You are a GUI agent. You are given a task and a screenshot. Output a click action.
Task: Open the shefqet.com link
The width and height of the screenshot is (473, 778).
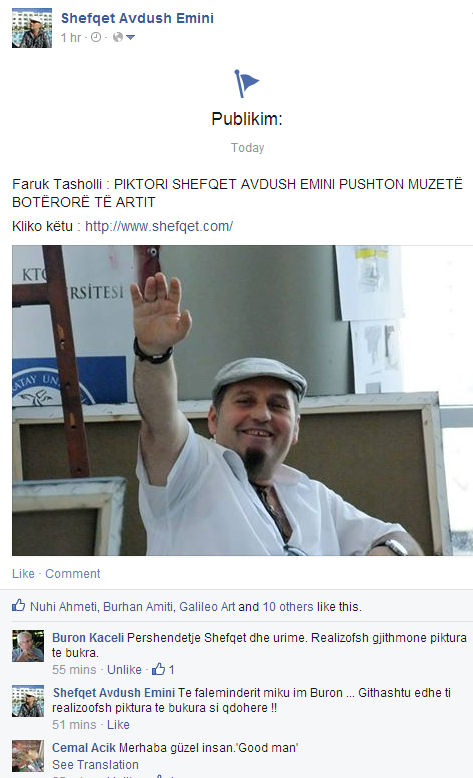(x=159, y=226)
